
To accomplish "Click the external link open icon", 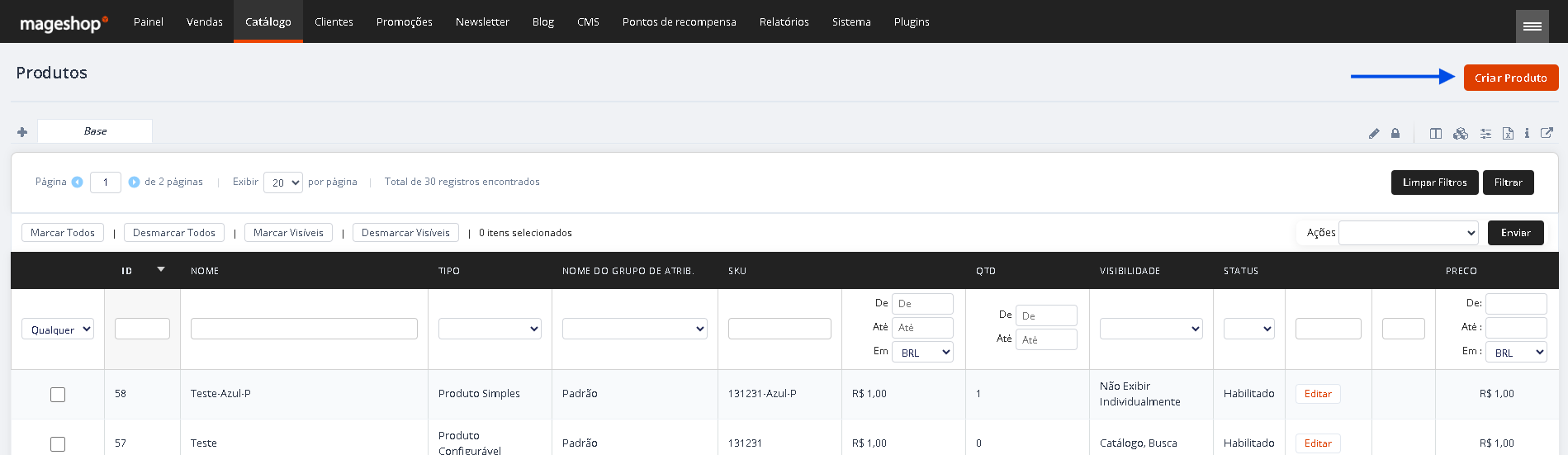I will click(x=1547, y=132).
